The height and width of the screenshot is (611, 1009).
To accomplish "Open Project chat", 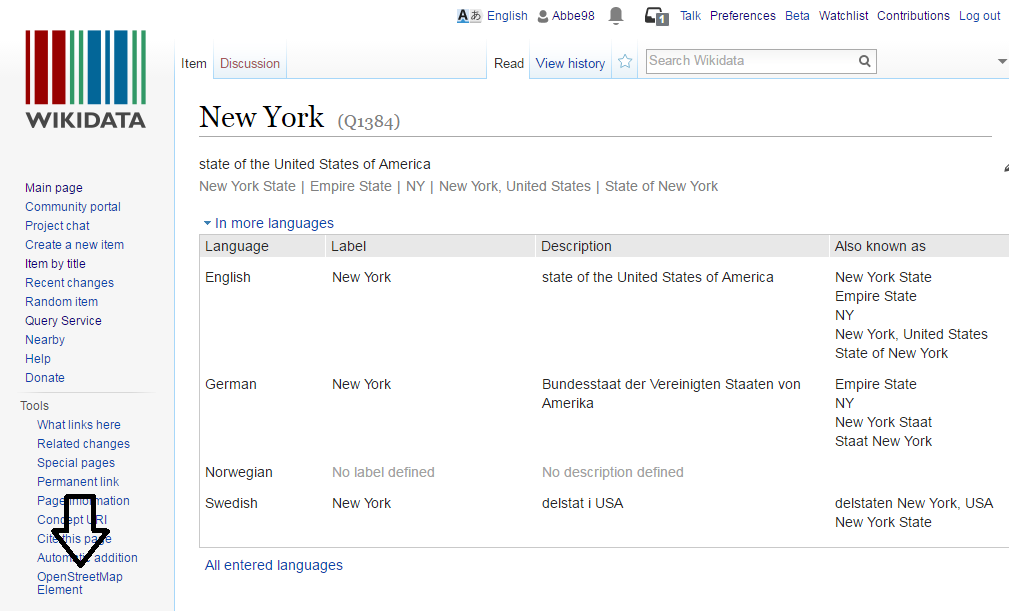I will tap(57, 226).
